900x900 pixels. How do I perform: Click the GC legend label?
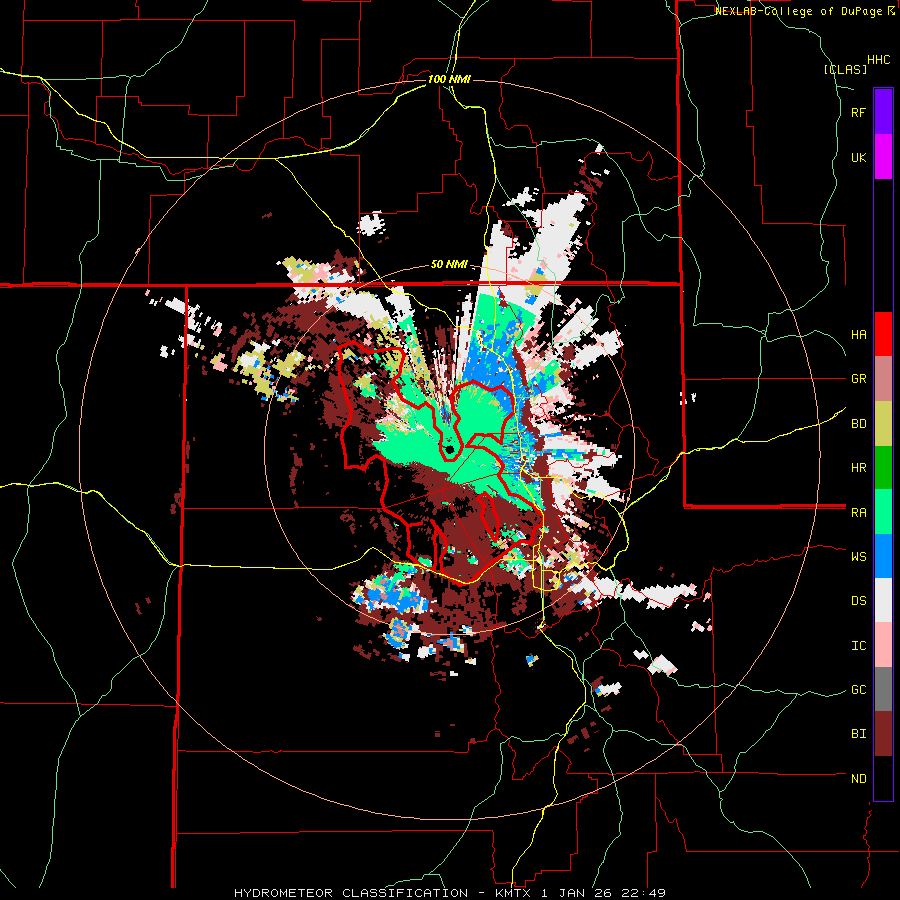pyautogui.click(x=858, y=690)
